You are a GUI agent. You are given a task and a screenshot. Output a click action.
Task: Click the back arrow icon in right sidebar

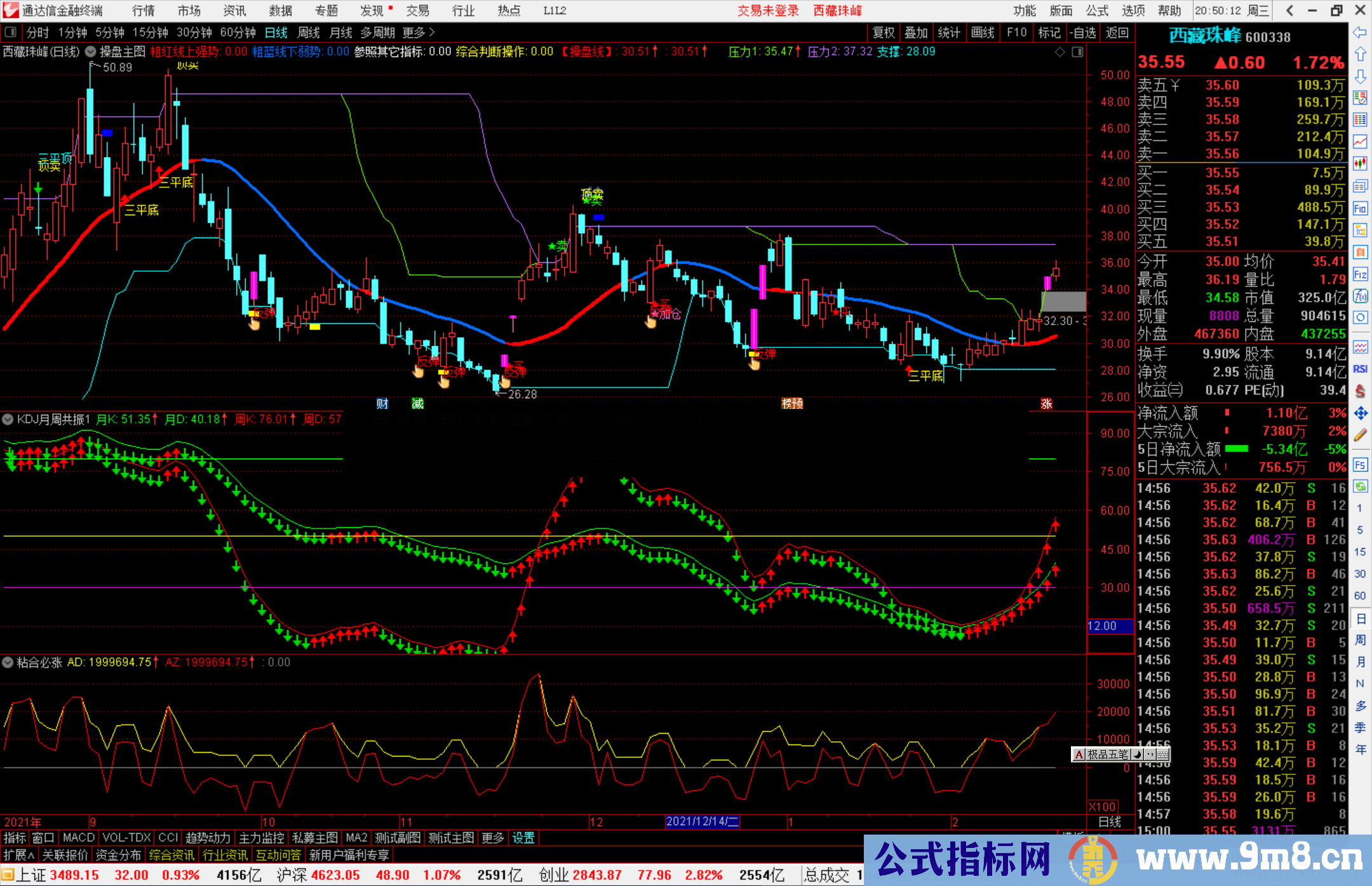pyautogui.click(x=1360, y=32)
